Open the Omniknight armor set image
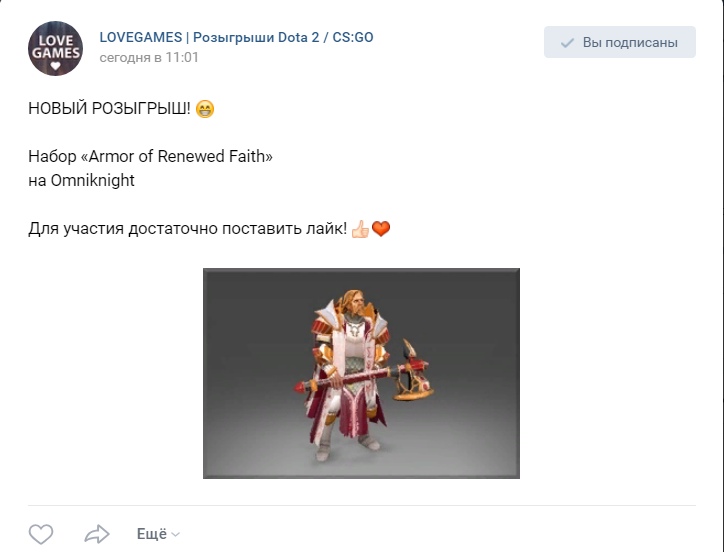This screenshot has width=724, height=552. [361, 372]
